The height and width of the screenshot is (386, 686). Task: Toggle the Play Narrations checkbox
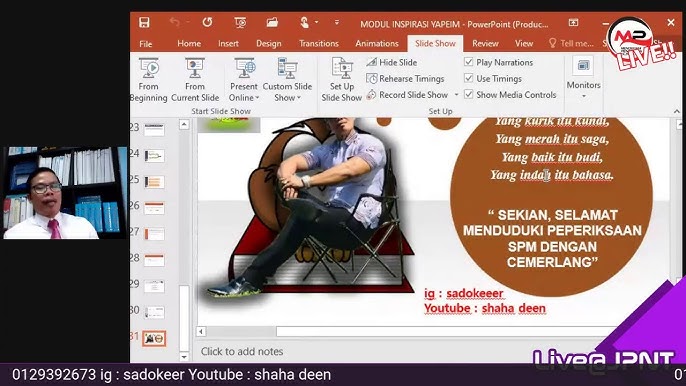(469, 62)
